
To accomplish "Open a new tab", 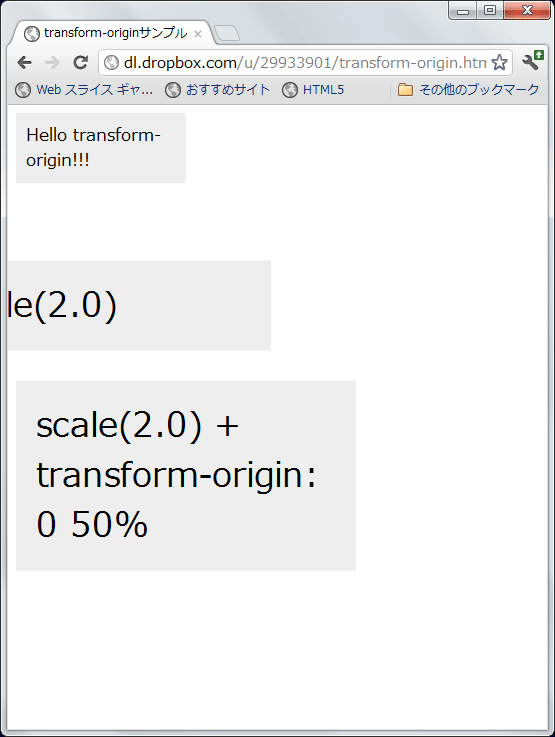I will (227, 34).
